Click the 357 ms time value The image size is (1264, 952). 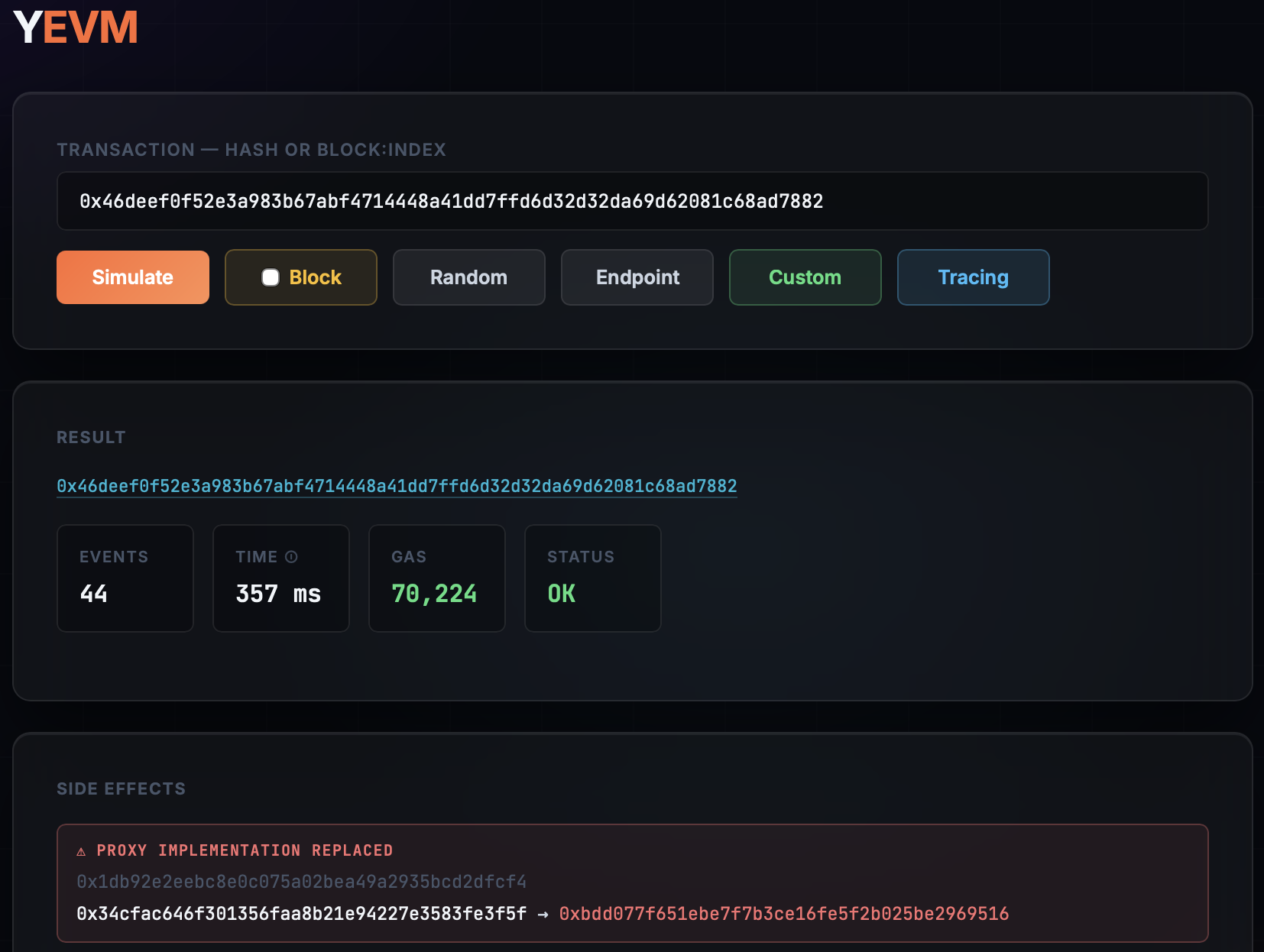point(278,594)
